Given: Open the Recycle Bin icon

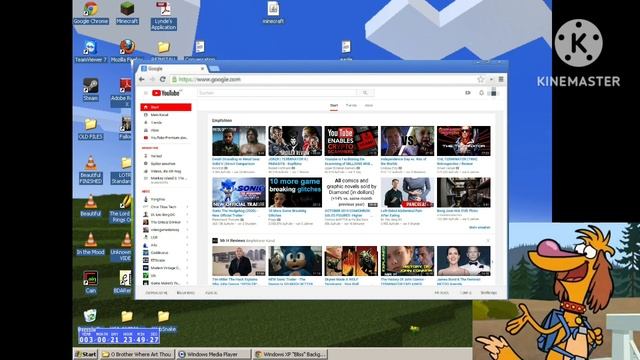Looking at the screenshot, I should pyautogui.click(x=90, y=316).
